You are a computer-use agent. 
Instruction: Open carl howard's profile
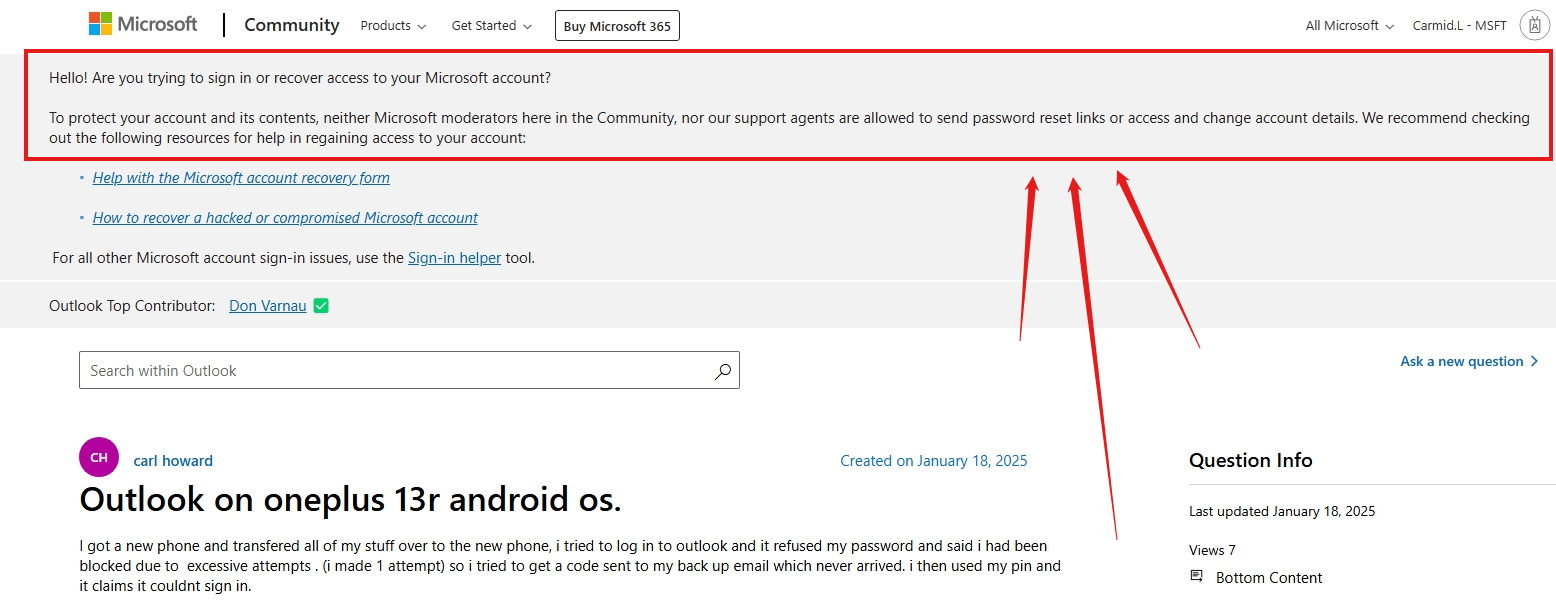coord(173,461)
